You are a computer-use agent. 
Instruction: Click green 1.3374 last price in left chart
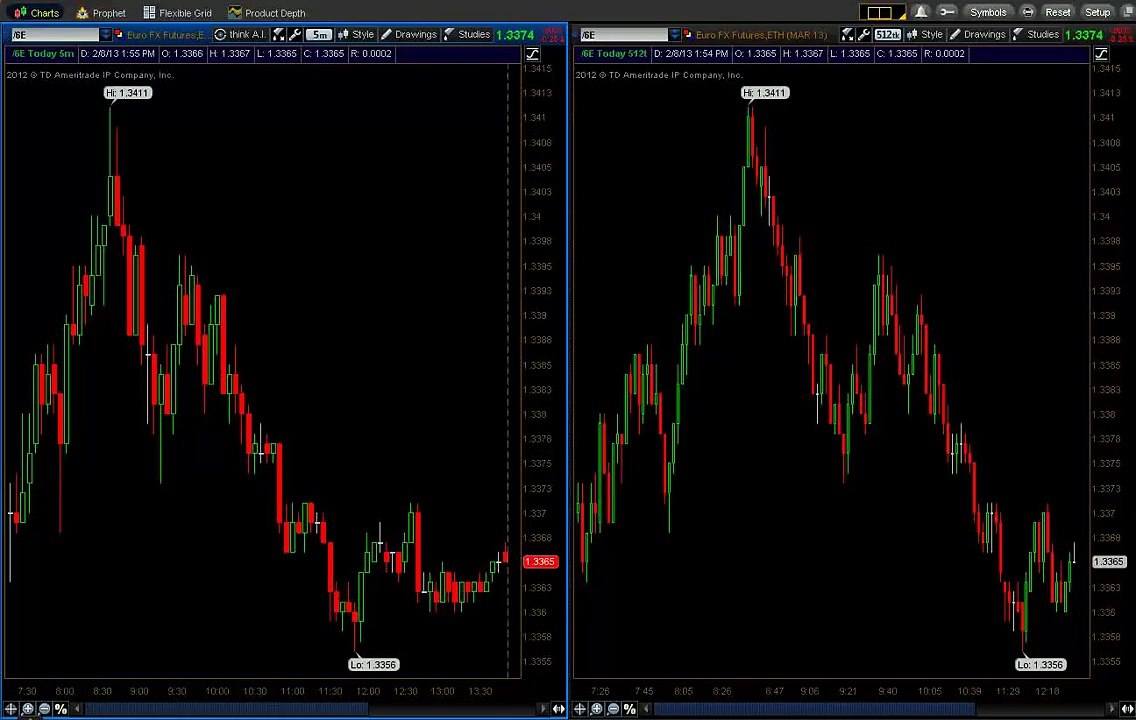pyautogui.click(x=515, y=35)
